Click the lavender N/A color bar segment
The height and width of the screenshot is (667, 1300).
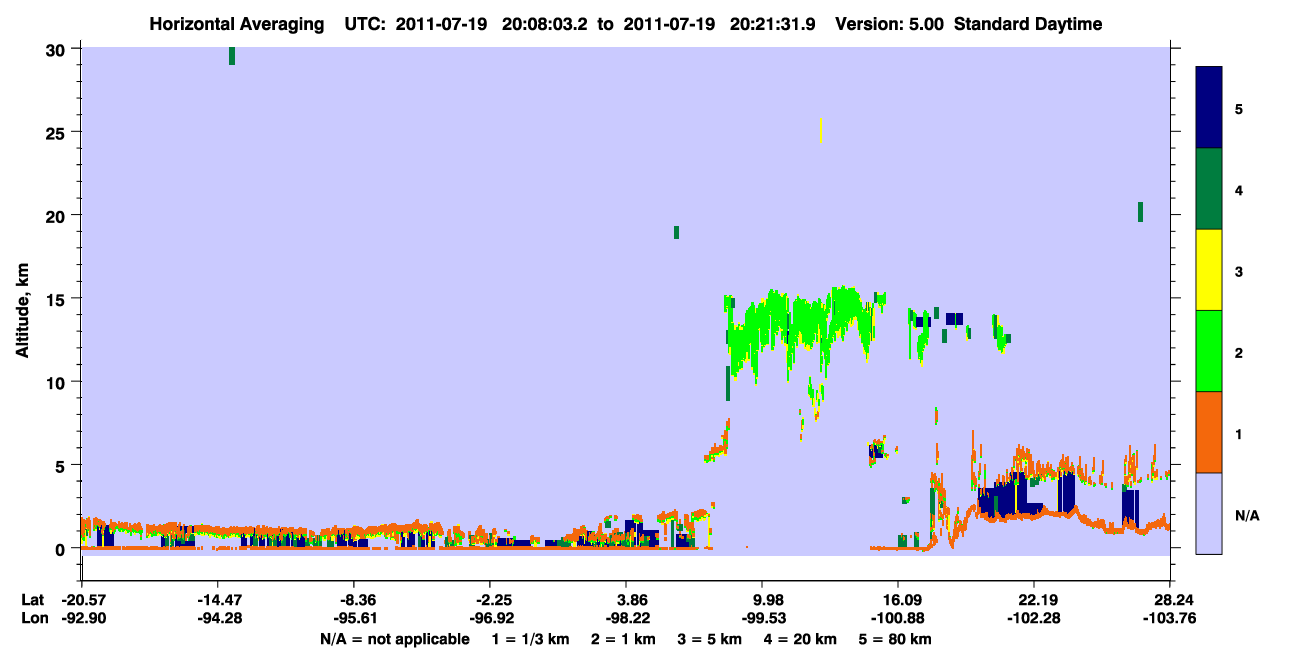(1209, 513)
